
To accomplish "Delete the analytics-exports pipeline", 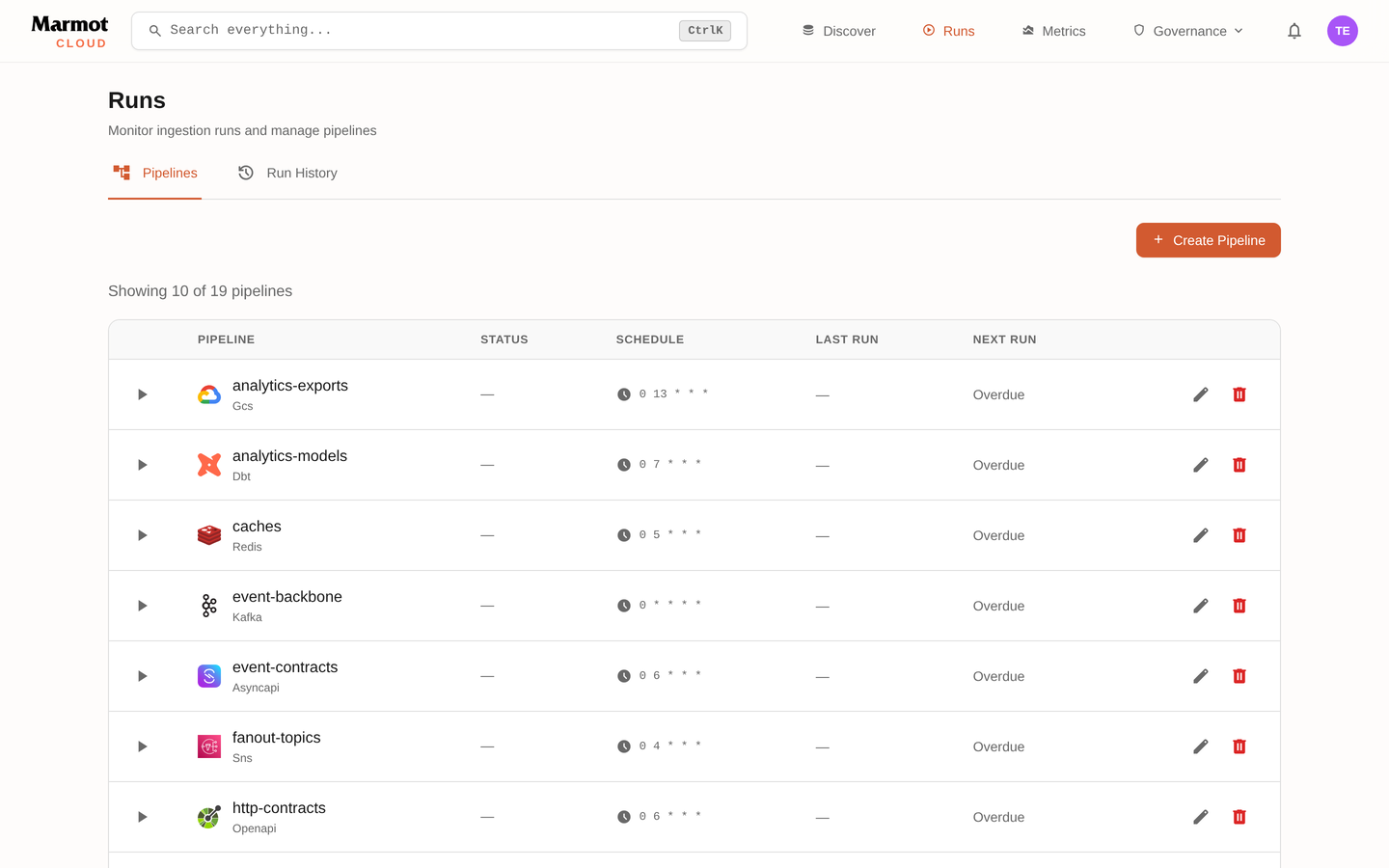I will (1239, 394).
